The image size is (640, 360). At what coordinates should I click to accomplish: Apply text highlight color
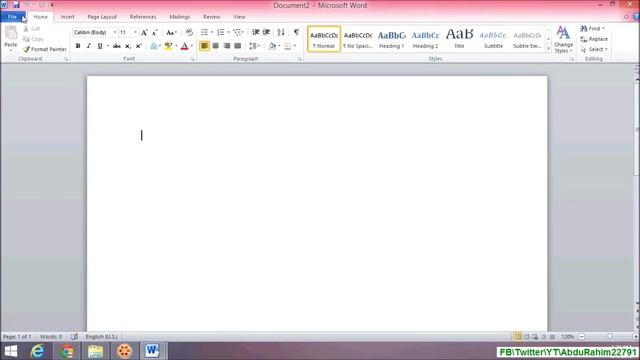point(168,46)
